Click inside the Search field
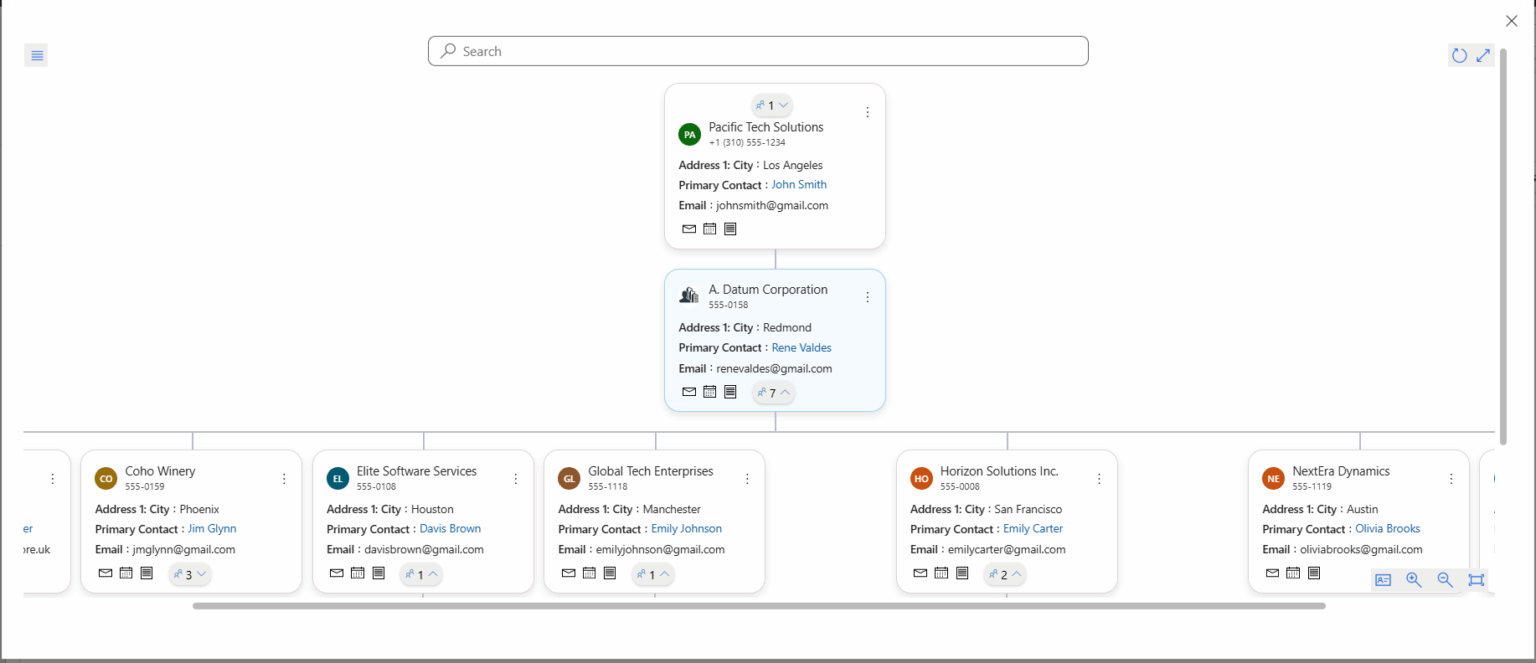The image size is (1536, 663). point(758,50)
